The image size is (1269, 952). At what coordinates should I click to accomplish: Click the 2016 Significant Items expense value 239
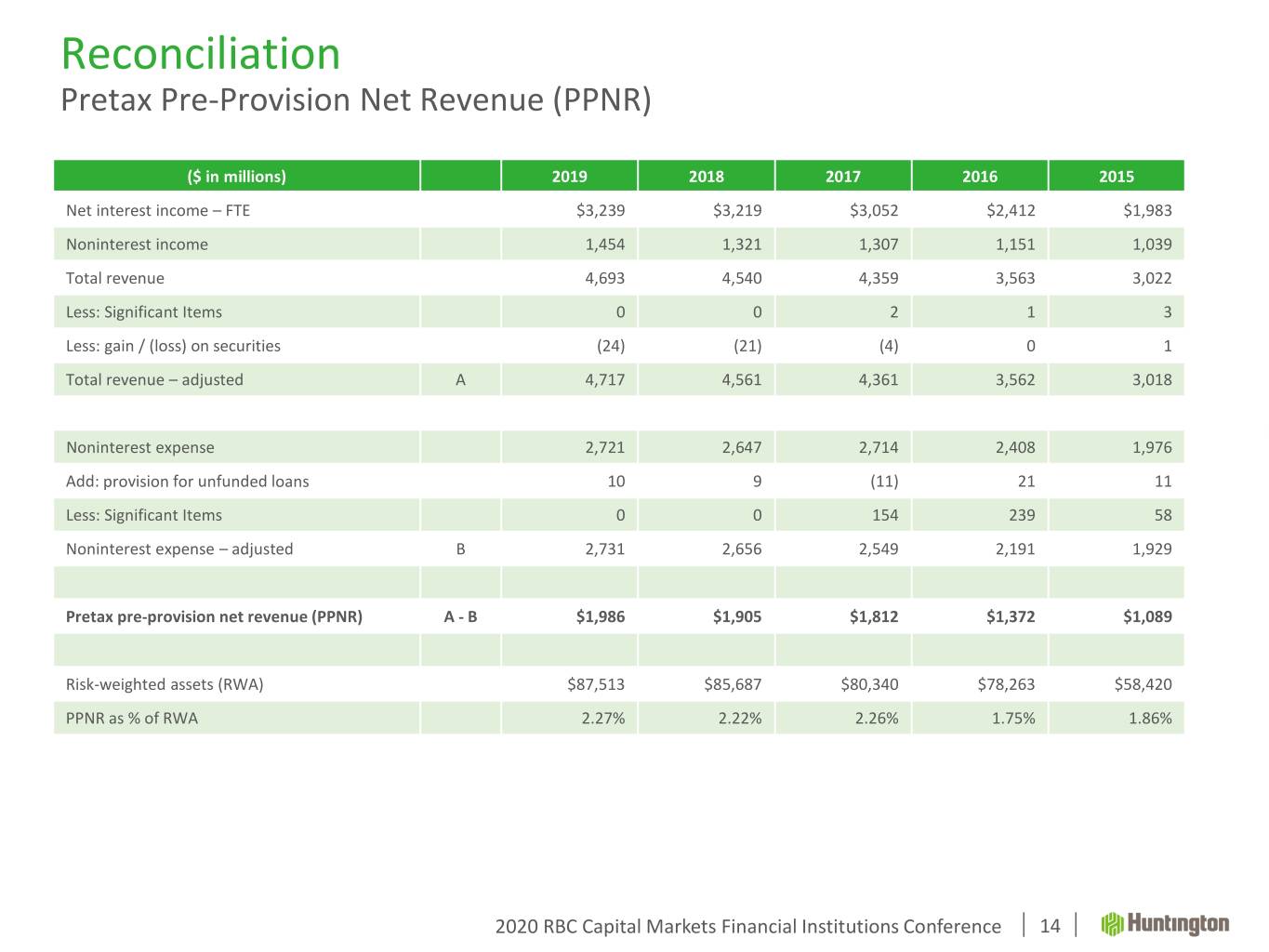(x=1021, y=515)
